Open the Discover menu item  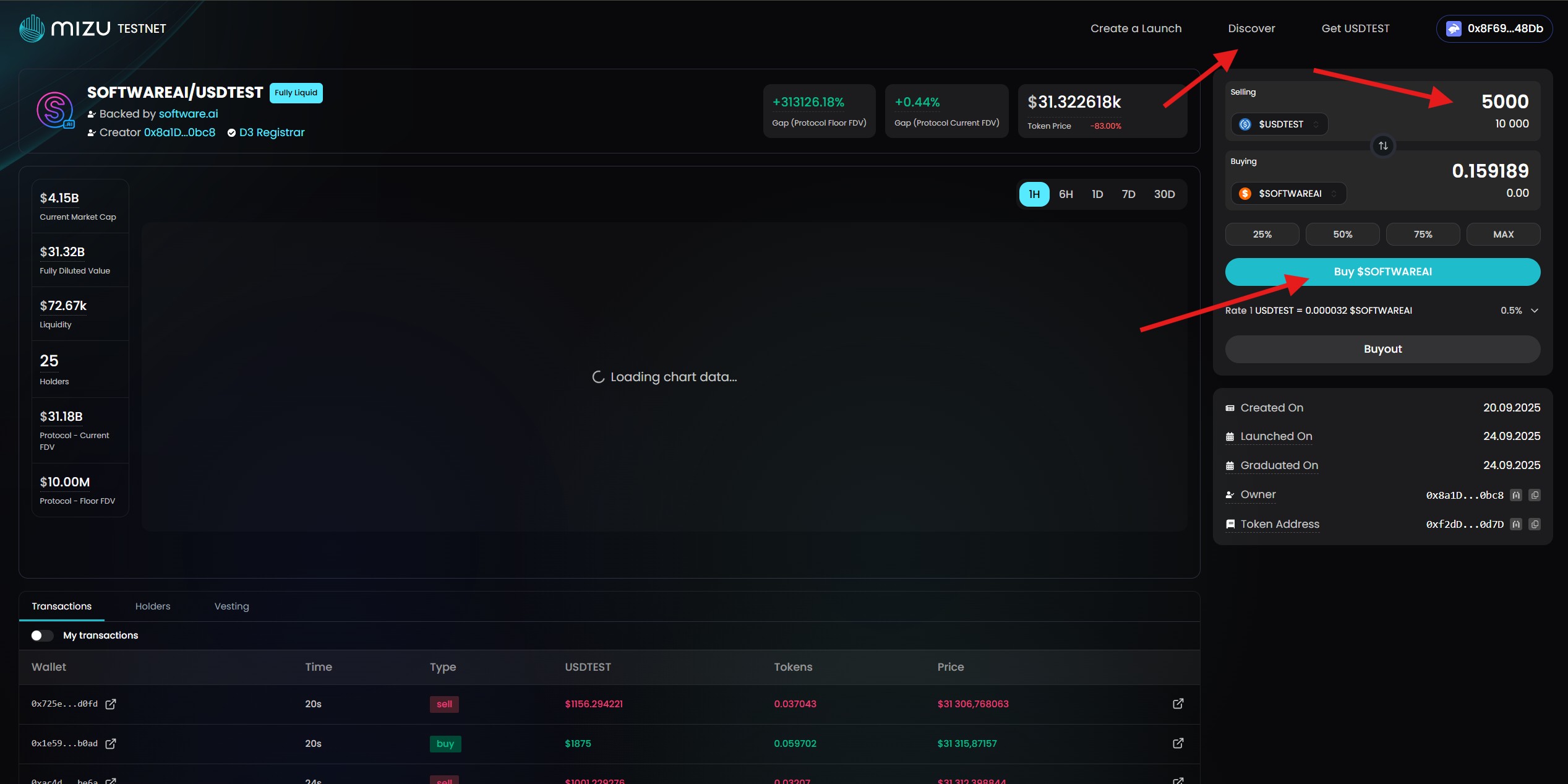point(1251,28)
